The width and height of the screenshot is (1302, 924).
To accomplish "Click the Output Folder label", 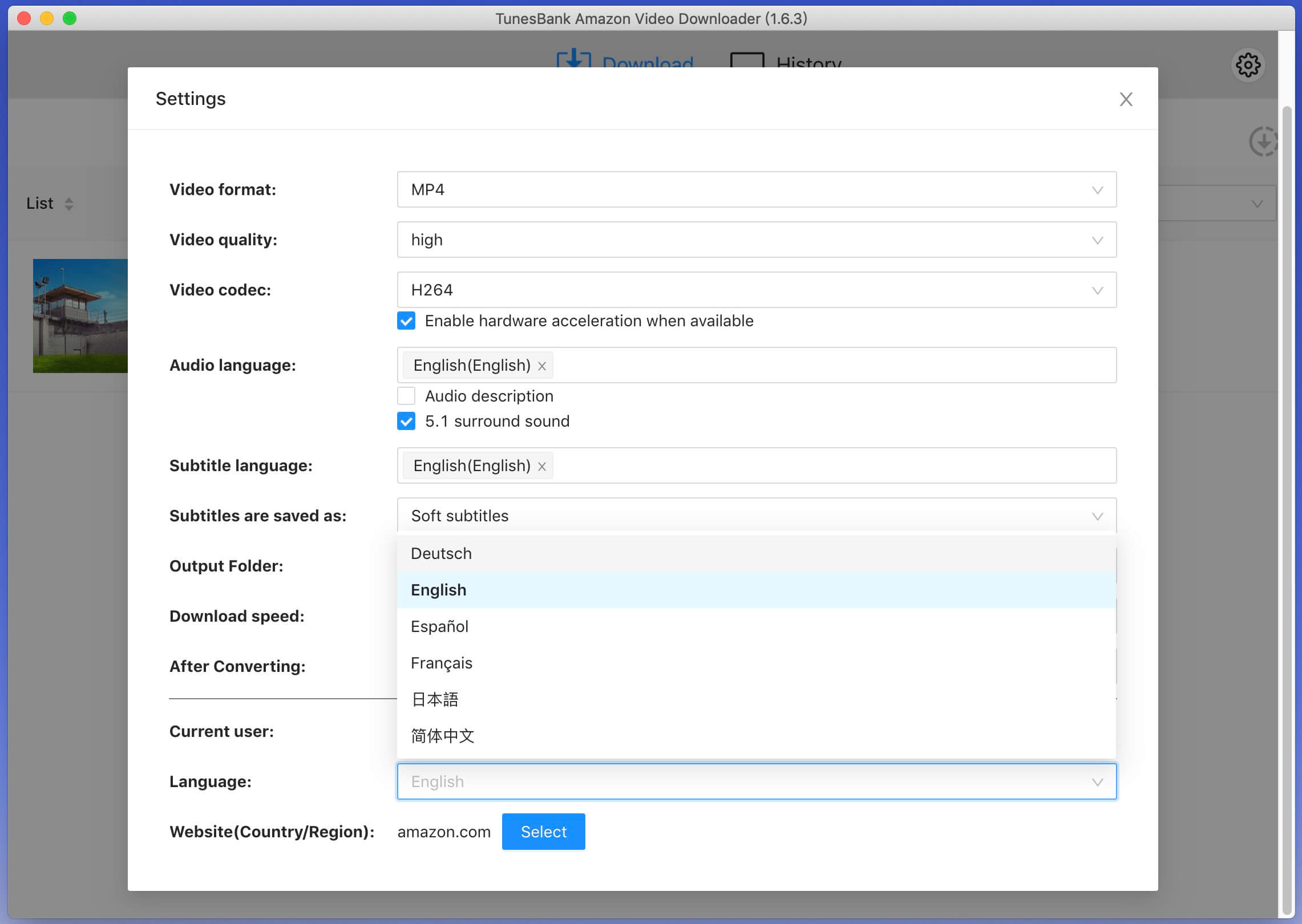I will point(226,566).
